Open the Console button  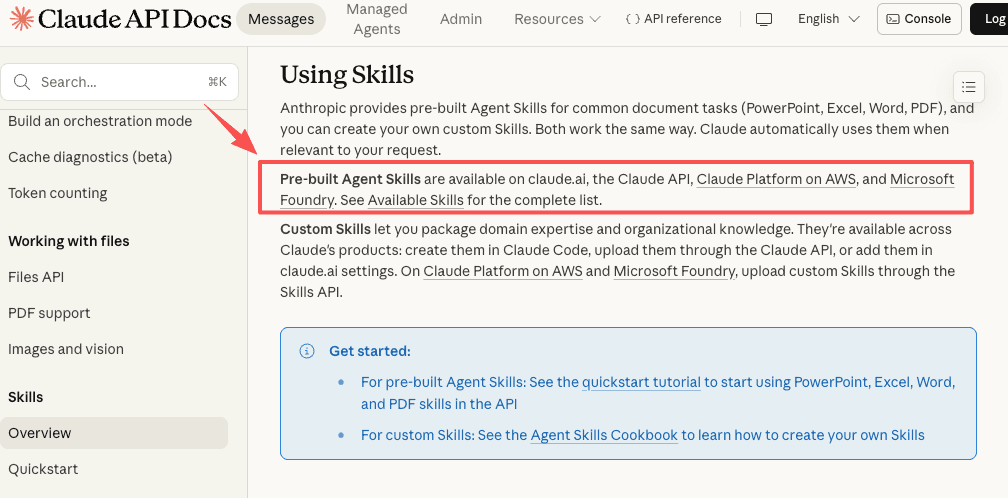tap(919, 19)
